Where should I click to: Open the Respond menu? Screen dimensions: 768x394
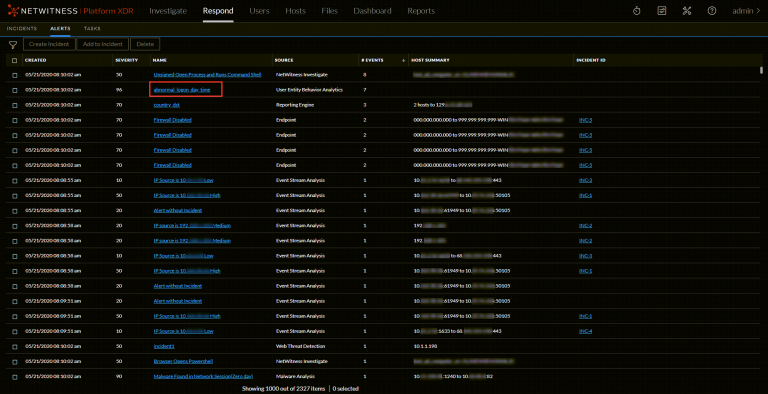[218, 11]
